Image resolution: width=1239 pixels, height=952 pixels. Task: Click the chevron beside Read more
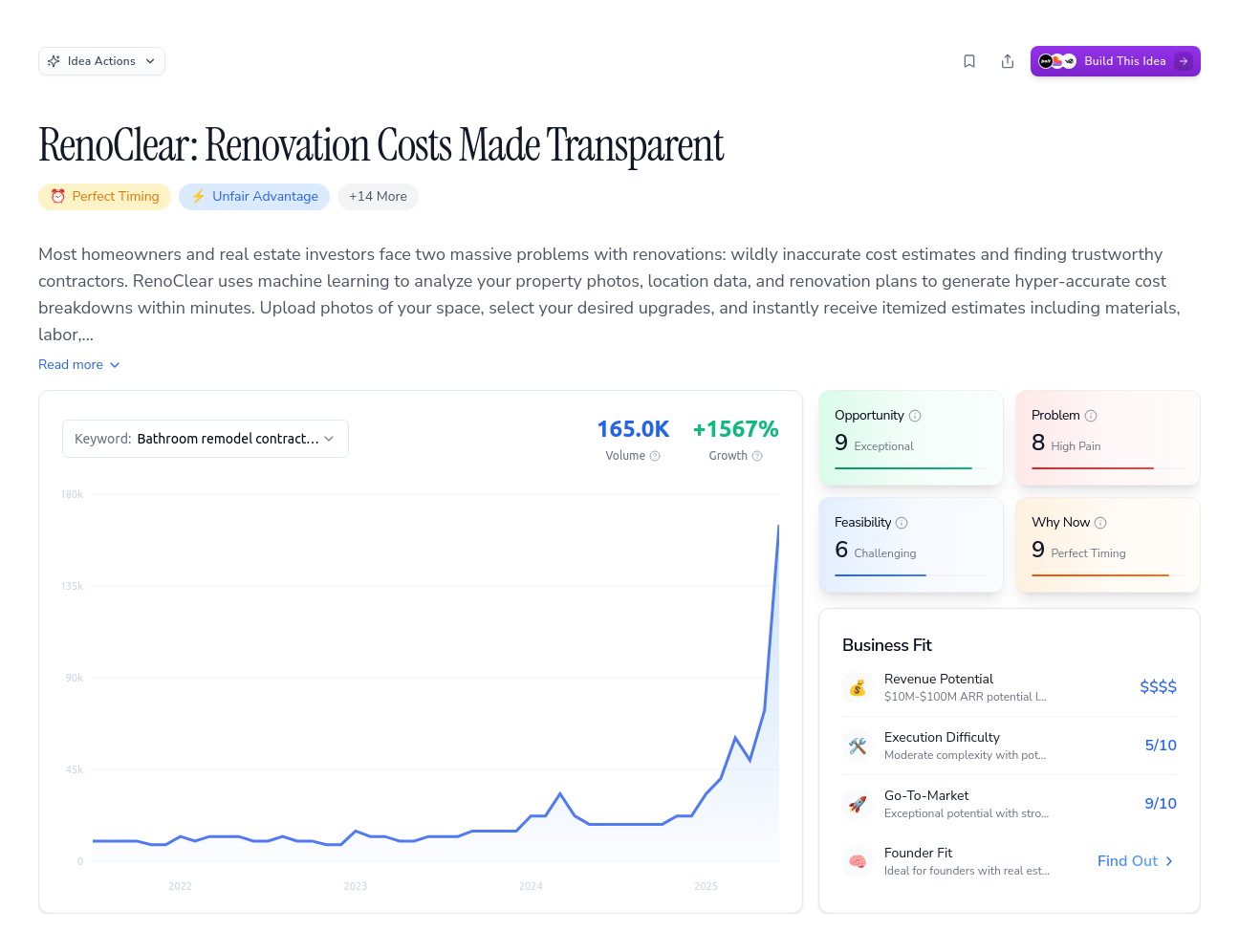115,365
